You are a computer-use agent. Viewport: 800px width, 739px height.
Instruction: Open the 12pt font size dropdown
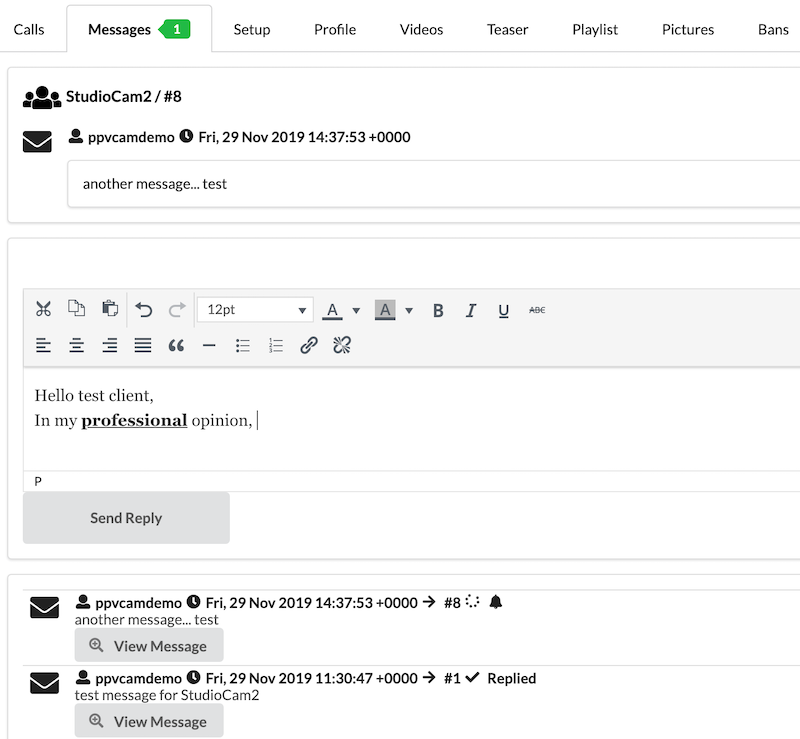click(255, 310)
